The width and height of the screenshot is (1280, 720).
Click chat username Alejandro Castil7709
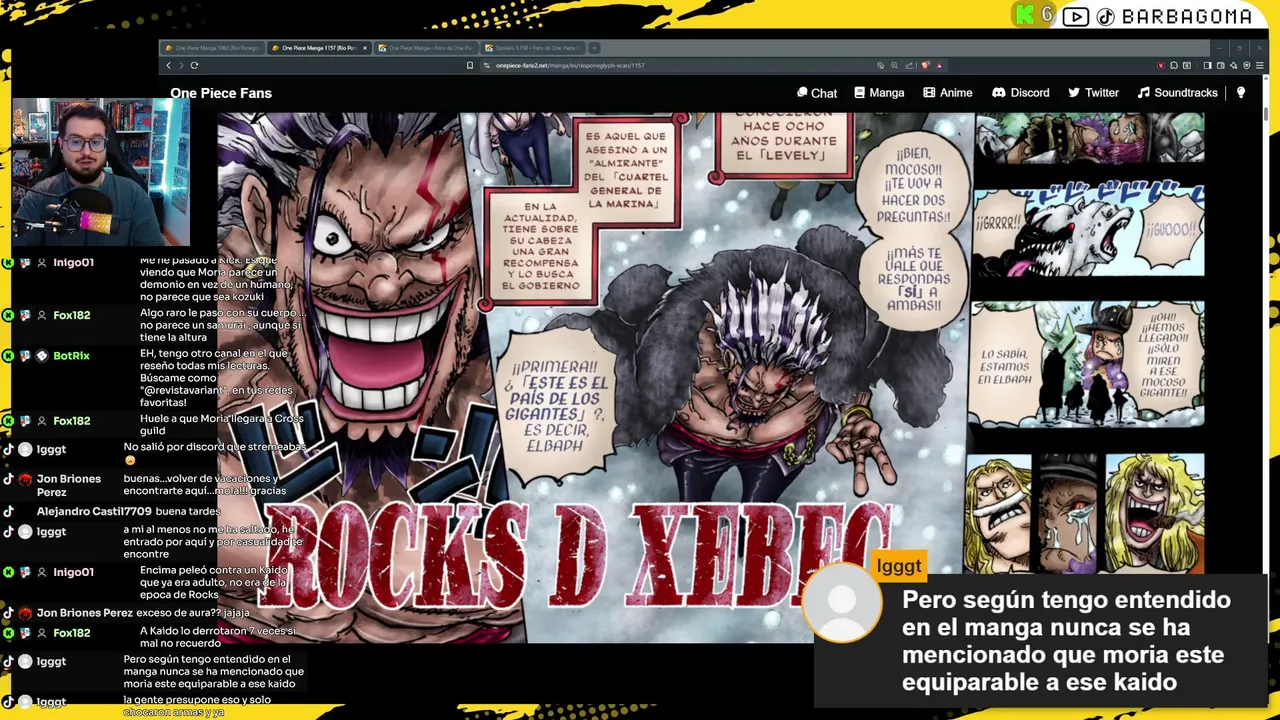(94, 511)
